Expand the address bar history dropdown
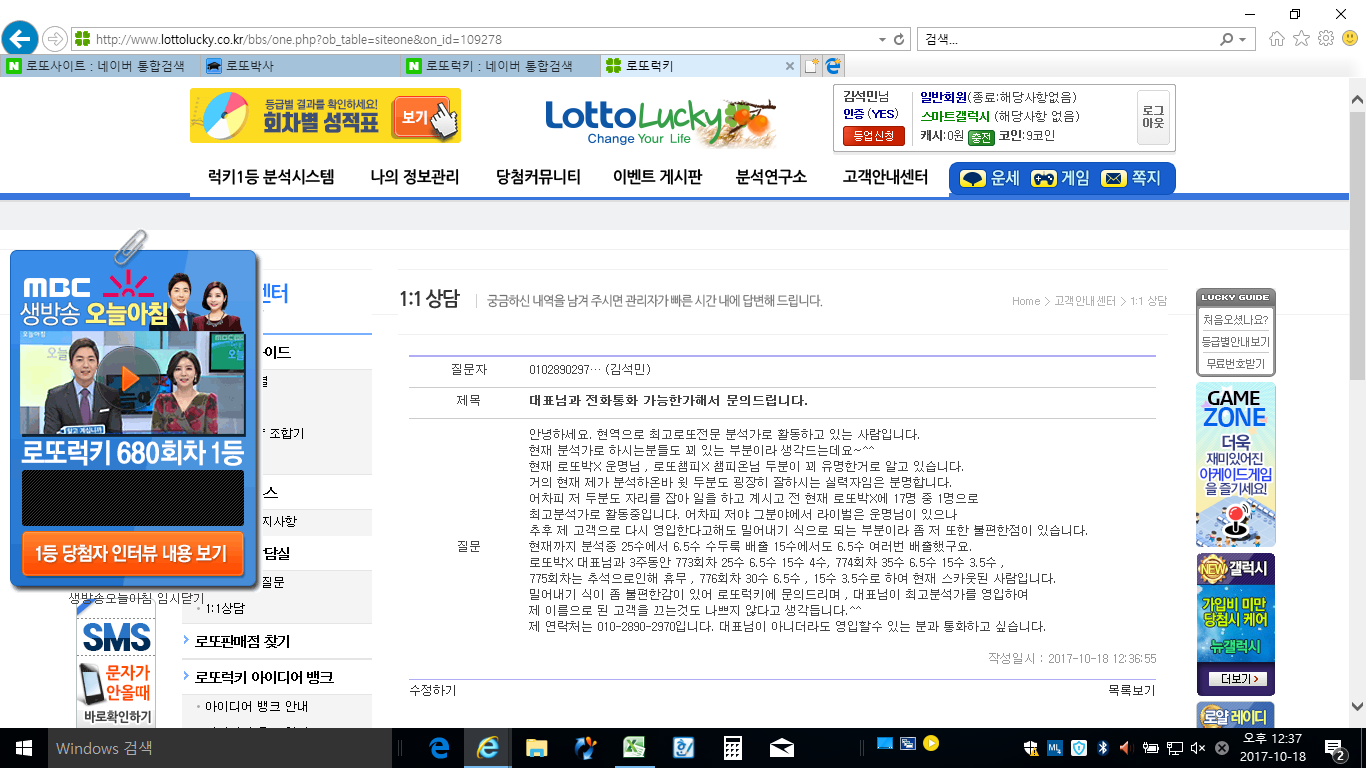This screenshot has height=768, width=1366. [x=881, y=40]
